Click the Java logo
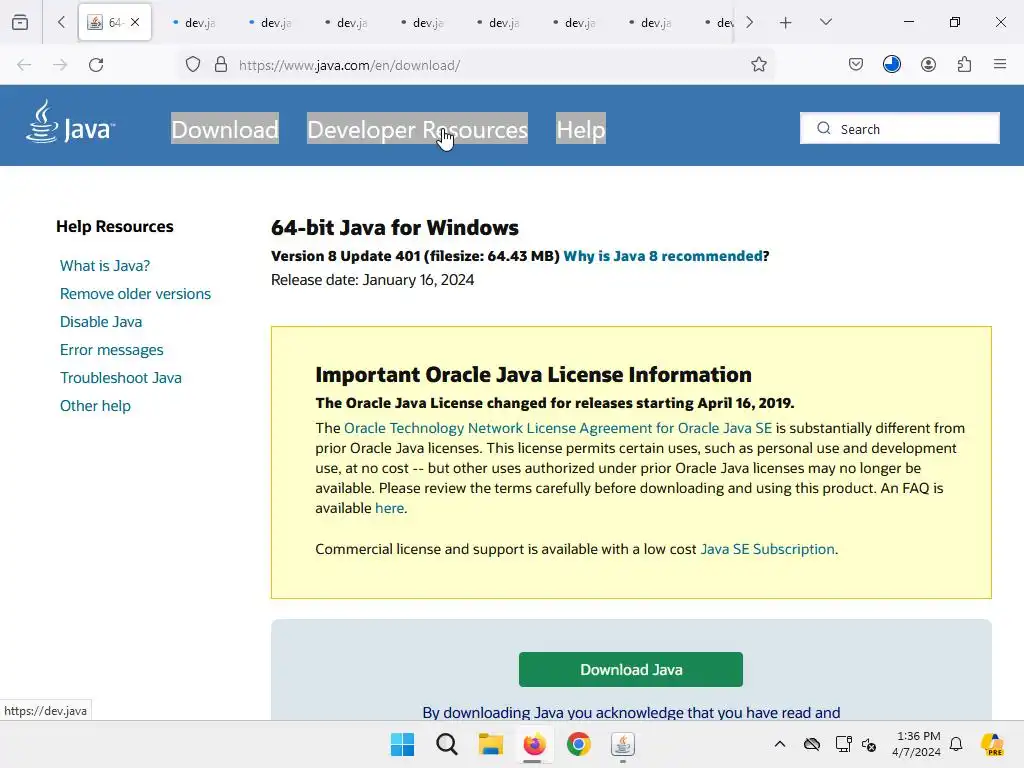This screenshot has height=768, width=1024. [70, 122]
